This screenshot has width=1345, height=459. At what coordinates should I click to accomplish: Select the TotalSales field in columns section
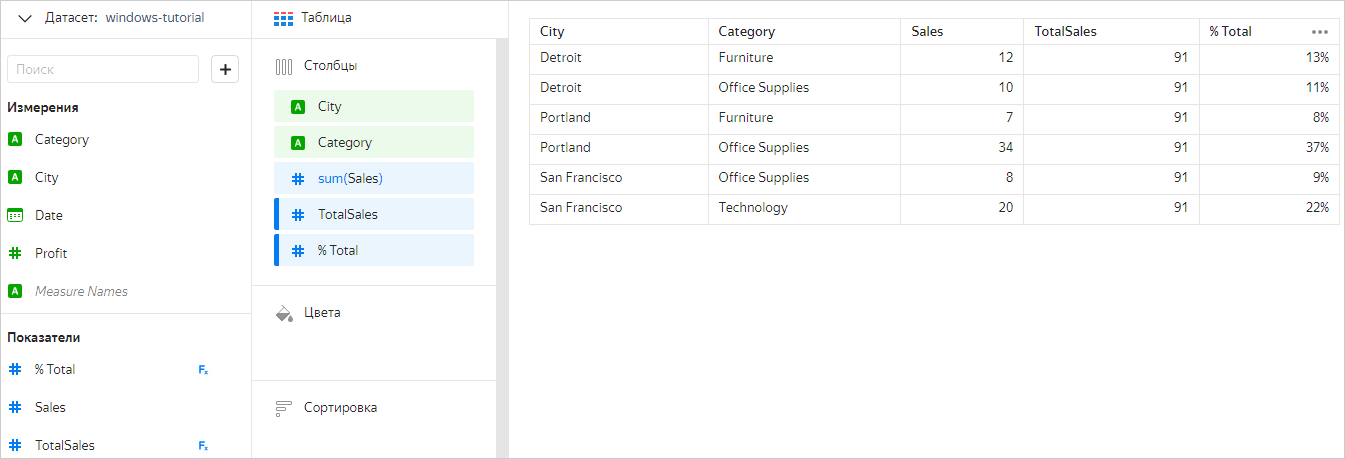click(x=374, y=214)
